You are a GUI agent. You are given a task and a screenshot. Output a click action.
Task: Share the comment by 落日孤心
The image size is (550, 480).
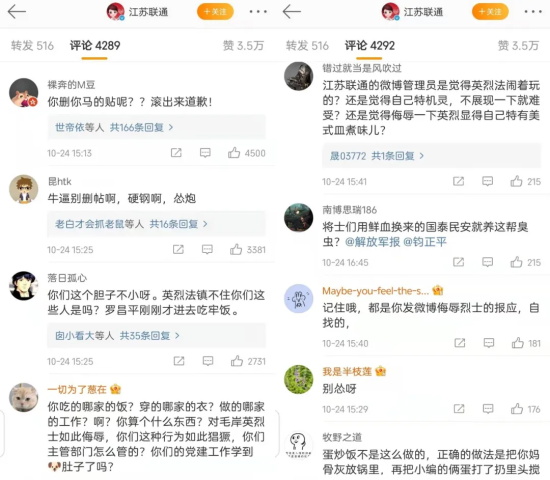tap(179, 361)
